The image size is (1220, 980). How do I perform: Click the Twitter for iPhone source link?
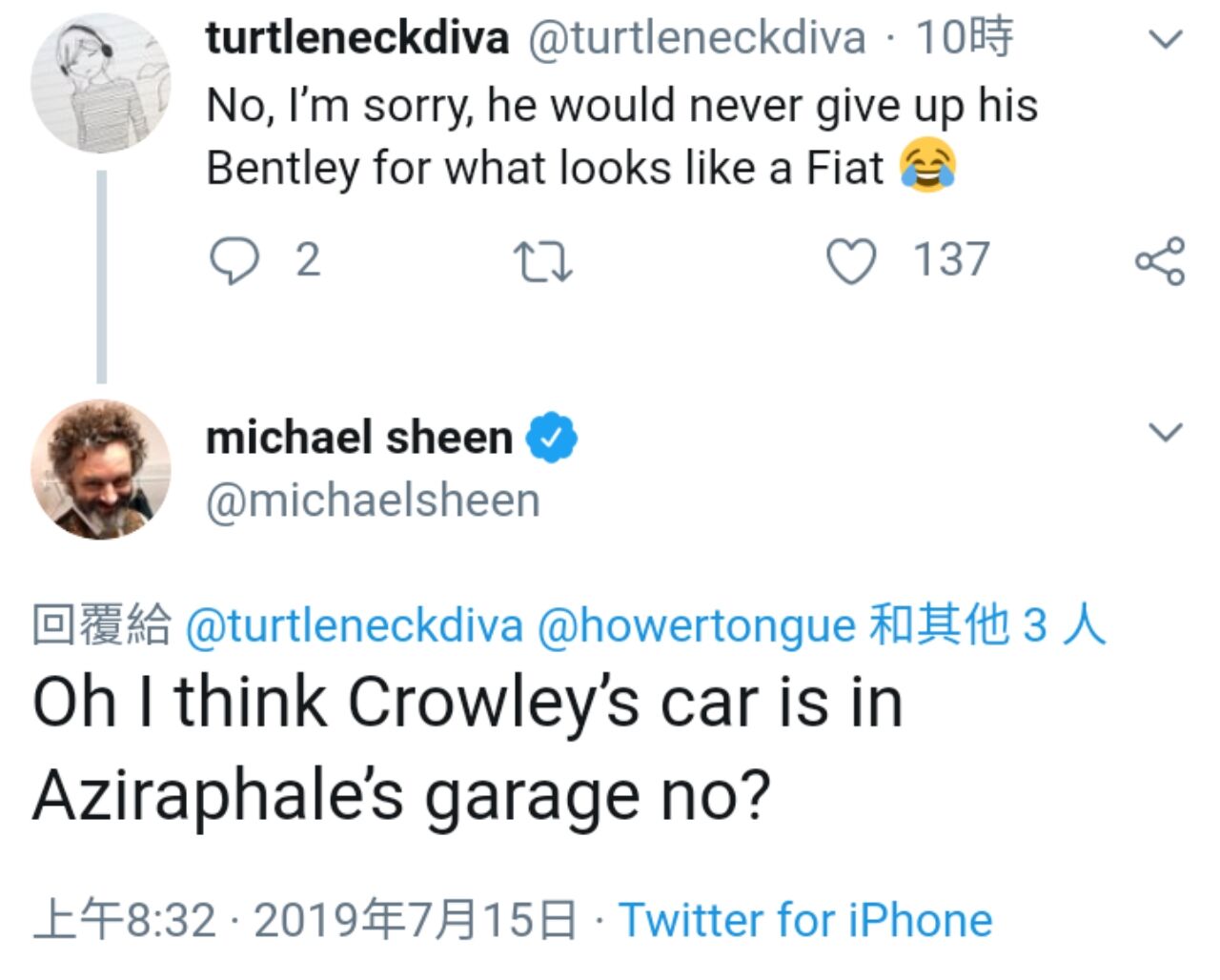point(806,921)
